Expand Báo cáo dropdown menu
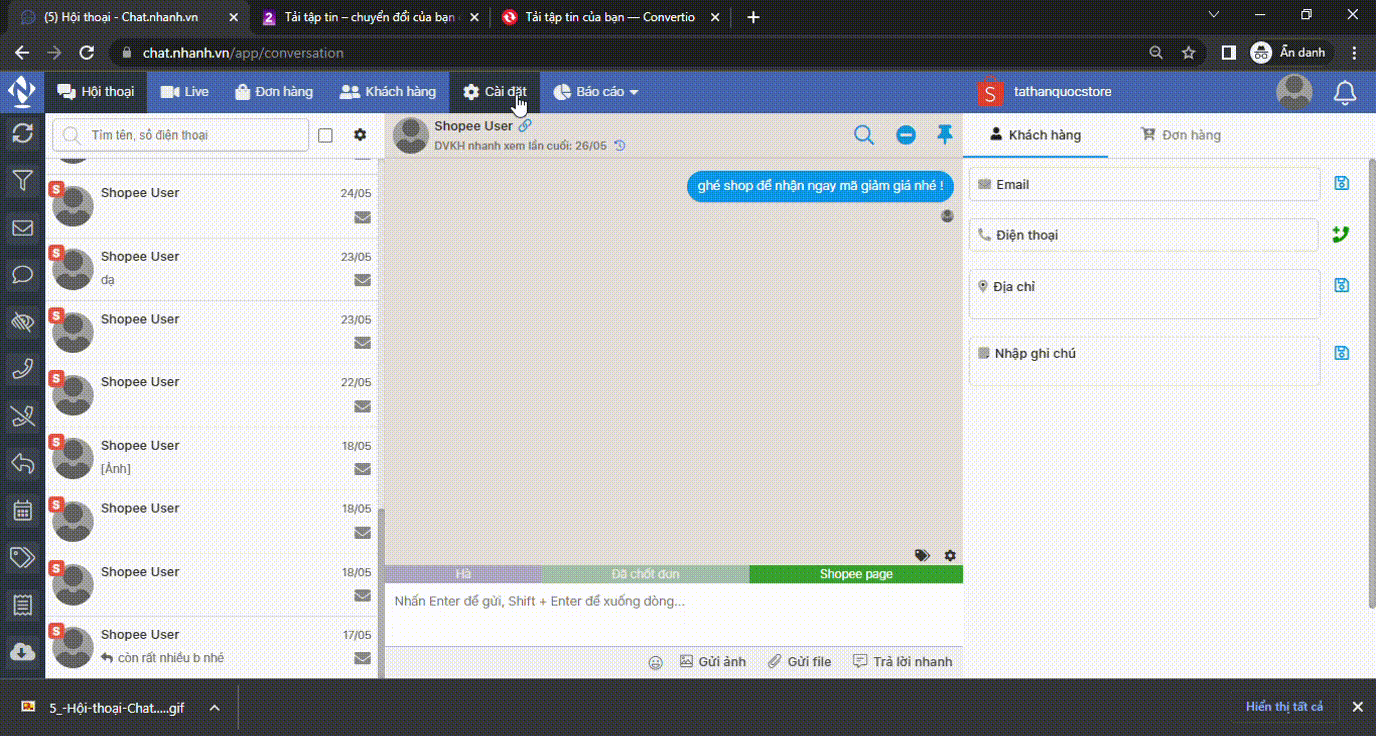Screen dimensions: 1376x736 pos(596,92)
